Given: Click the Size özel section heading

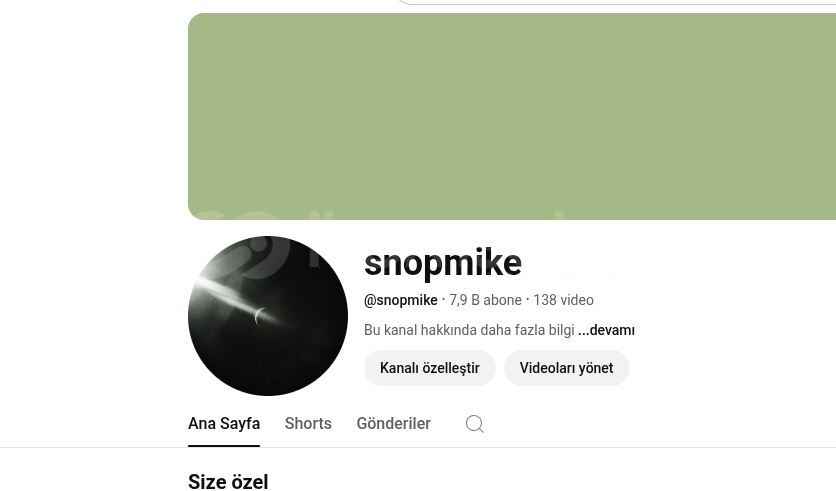Looking at the screenshot, I should pos(228,481).
